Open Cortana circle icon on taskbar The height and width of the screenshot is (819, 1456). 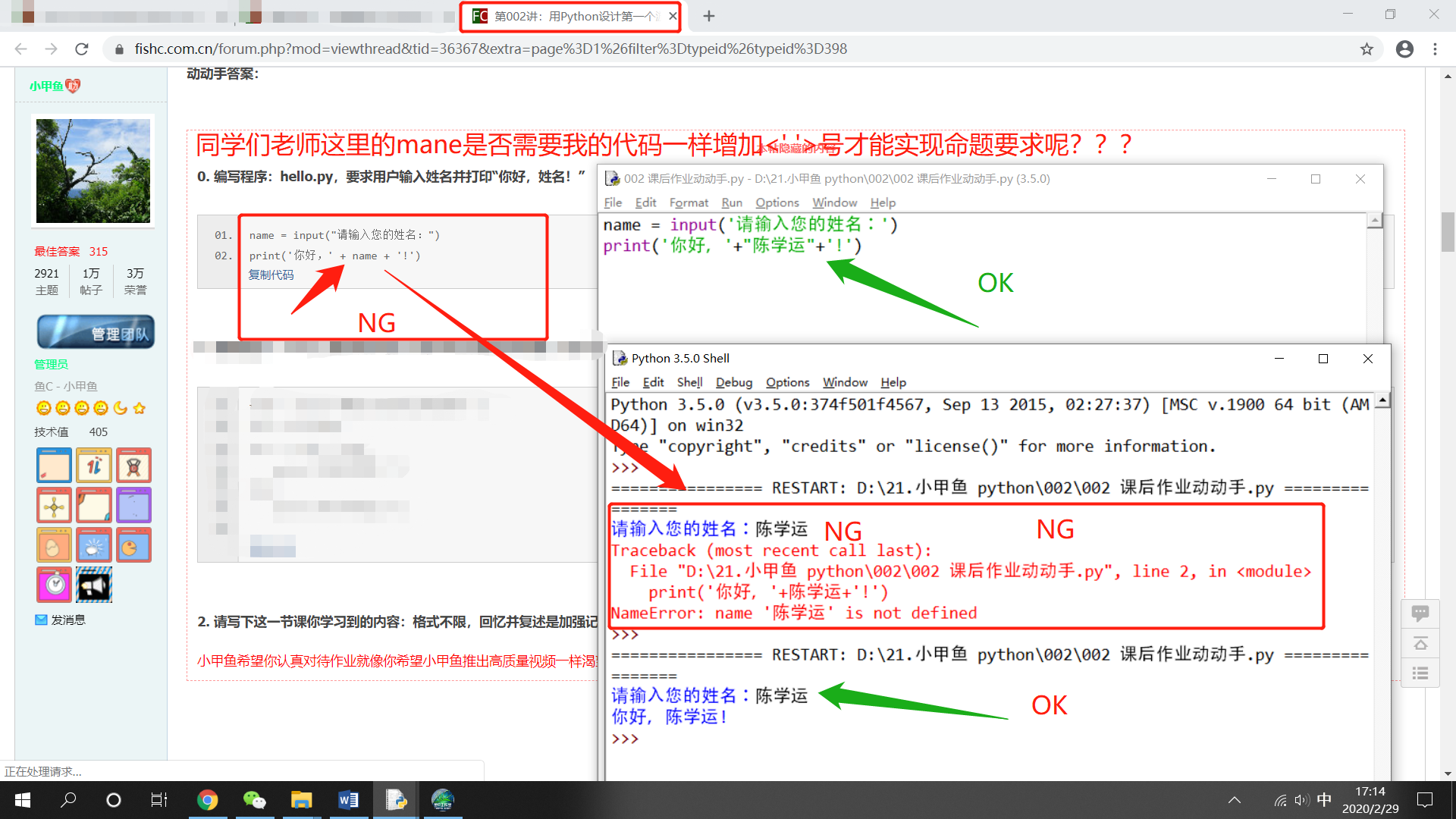pyautogui.click(x=114, y=800)
